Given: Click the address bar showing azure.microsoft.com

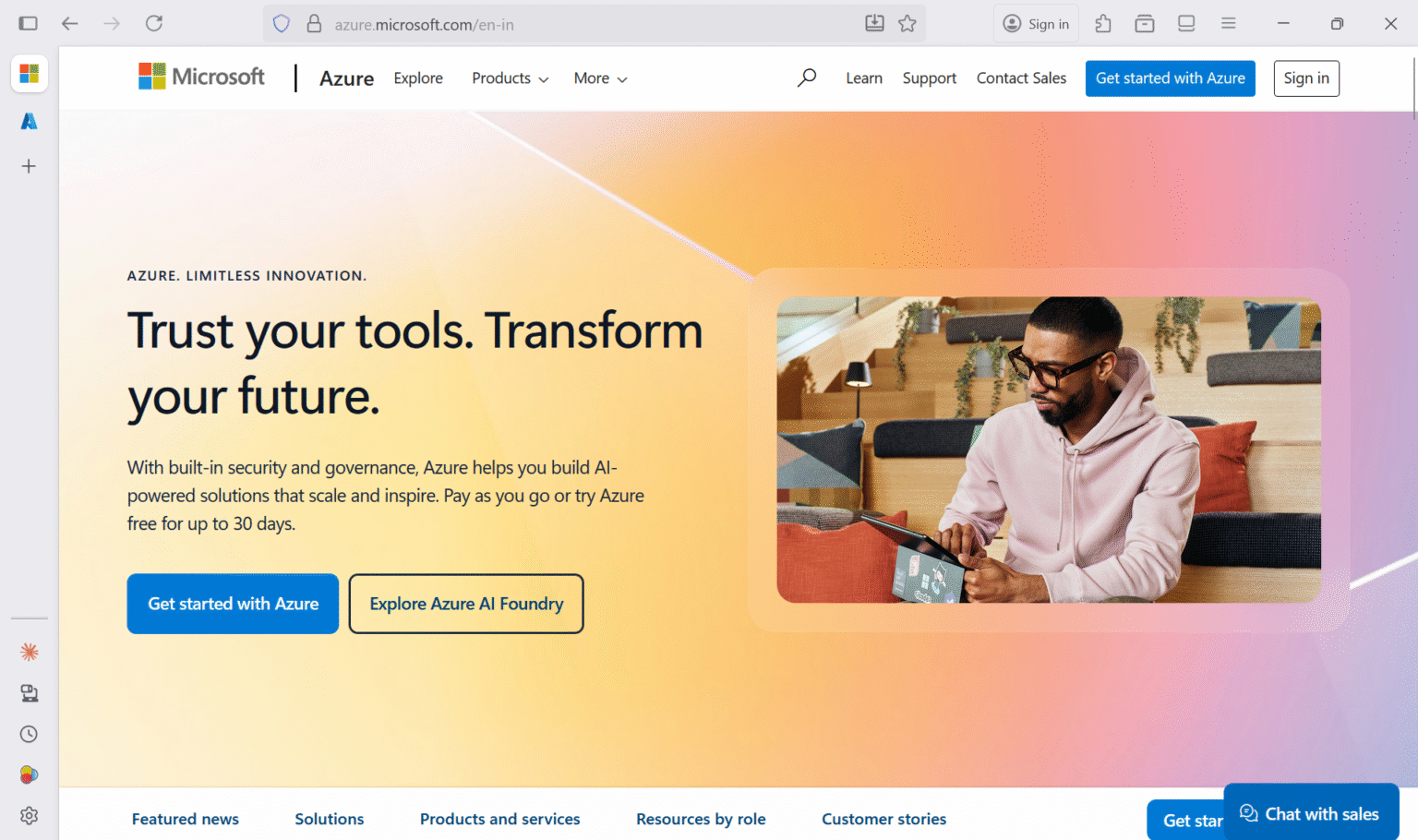Looking at the screenshot, I should coord(425,24).
